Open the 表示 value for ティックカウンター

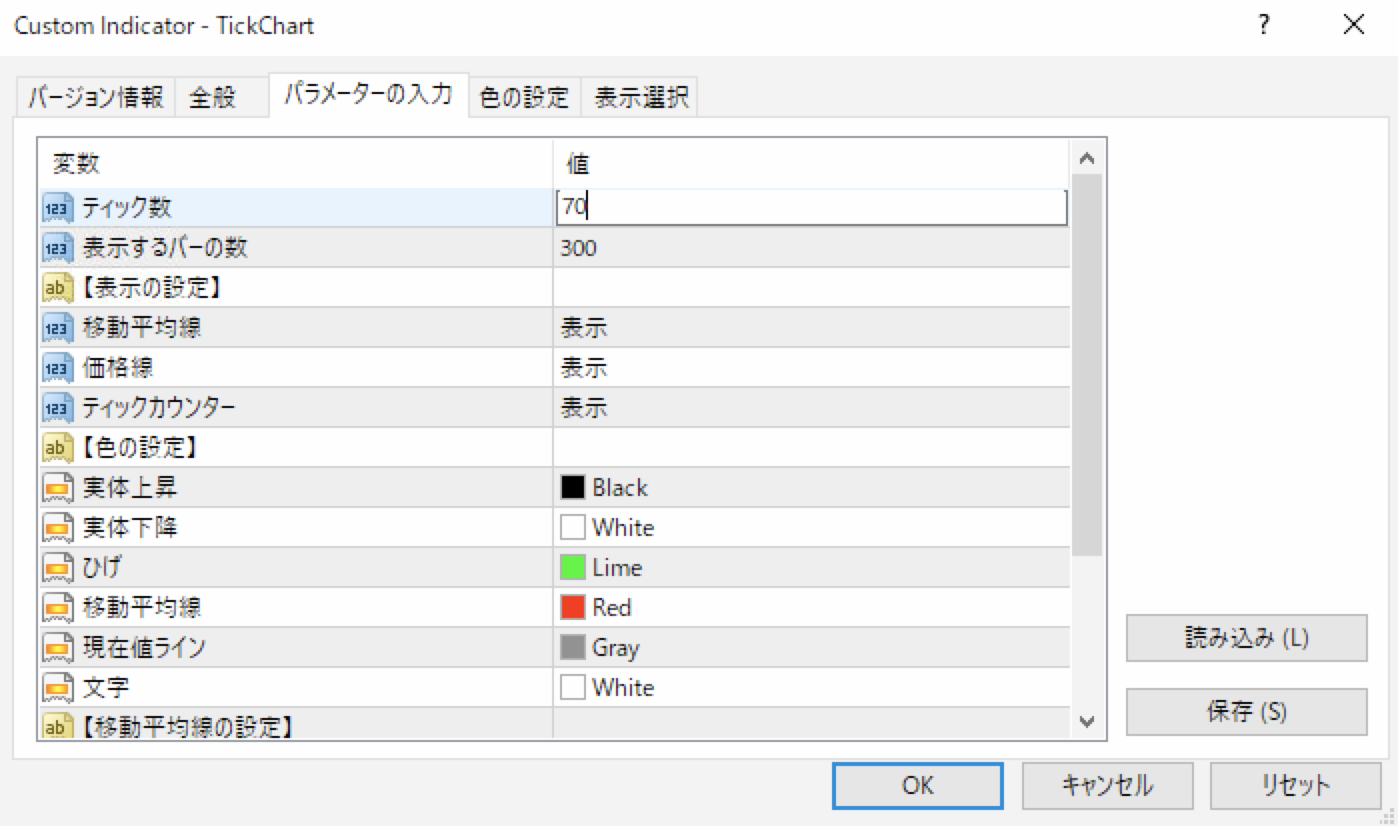(584, 408)
